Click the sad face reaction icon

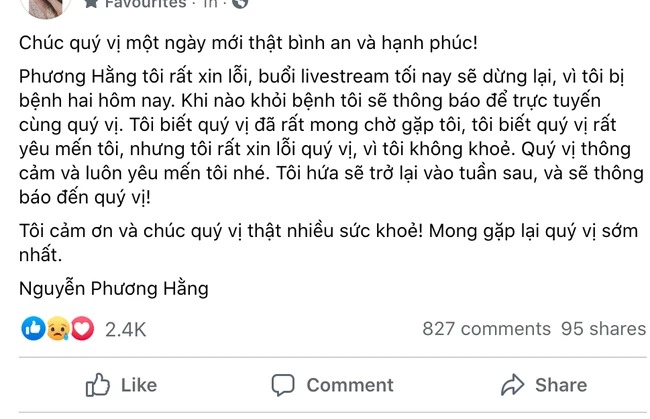[x=56, y=328]
